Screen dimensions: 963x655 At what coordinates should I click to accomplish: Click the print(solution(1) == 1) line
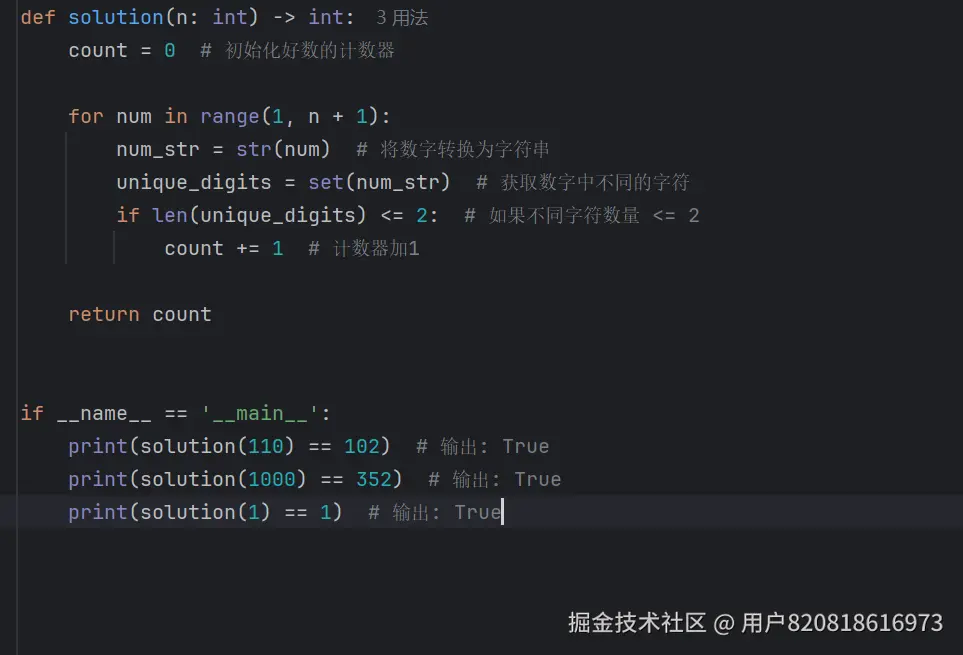[205, 512]
